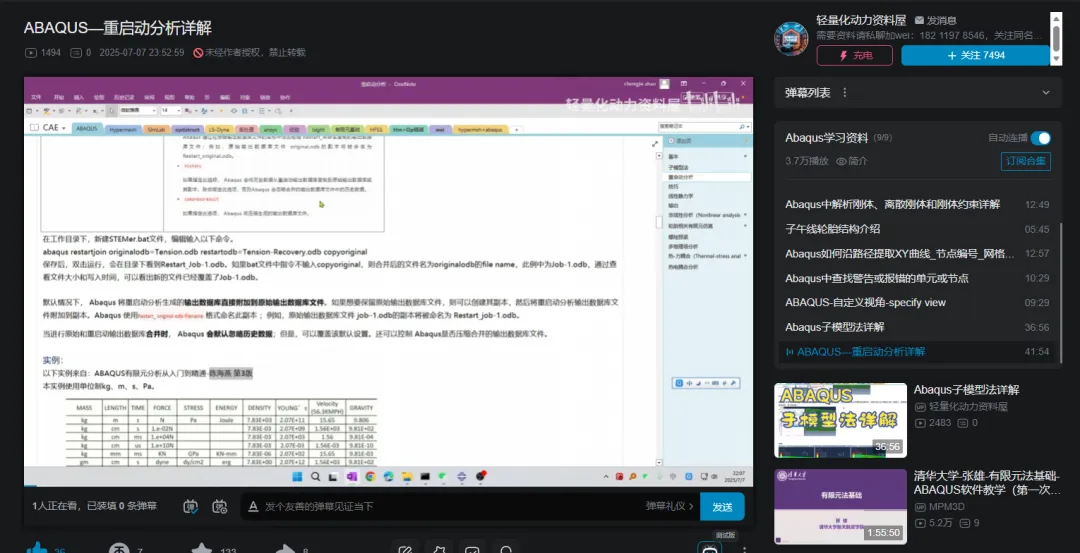Open the 简介 eye icon link
The width and height of the screenshot is (1080, 553).
click(851, 161)
